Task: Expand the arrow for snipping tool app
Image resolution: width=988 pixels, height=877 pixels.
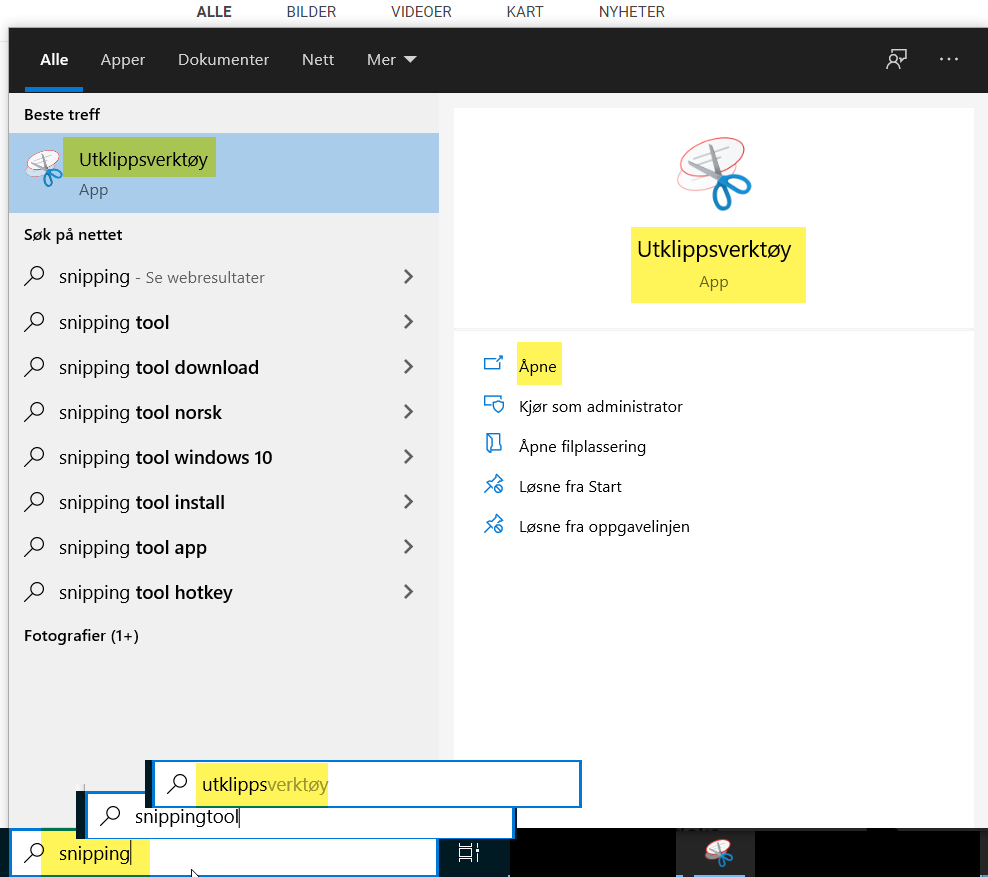Action: (x=408, y=547)
